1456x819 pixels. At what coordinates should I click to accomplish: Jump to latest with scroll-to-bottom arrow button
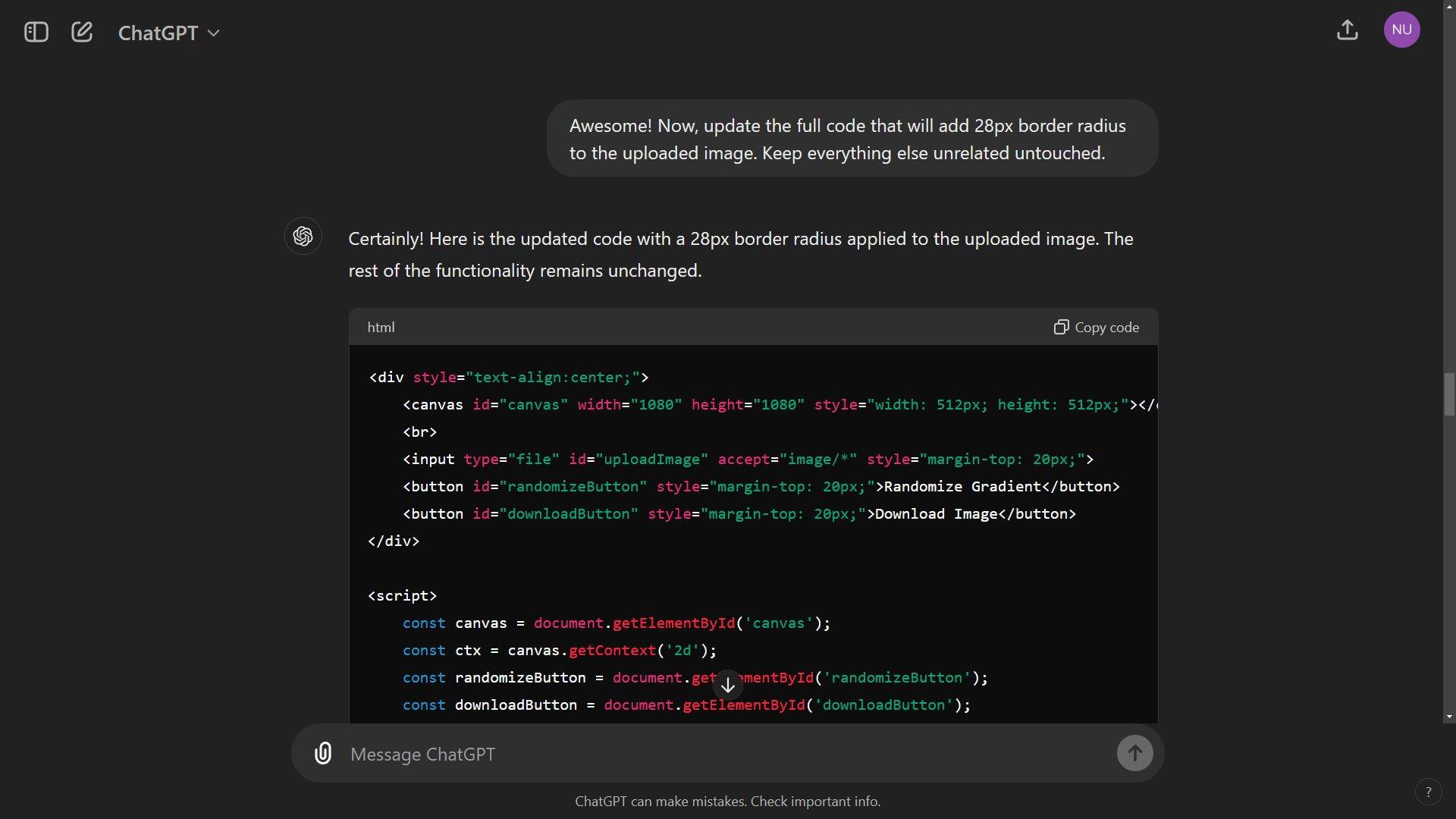[728, 684]
